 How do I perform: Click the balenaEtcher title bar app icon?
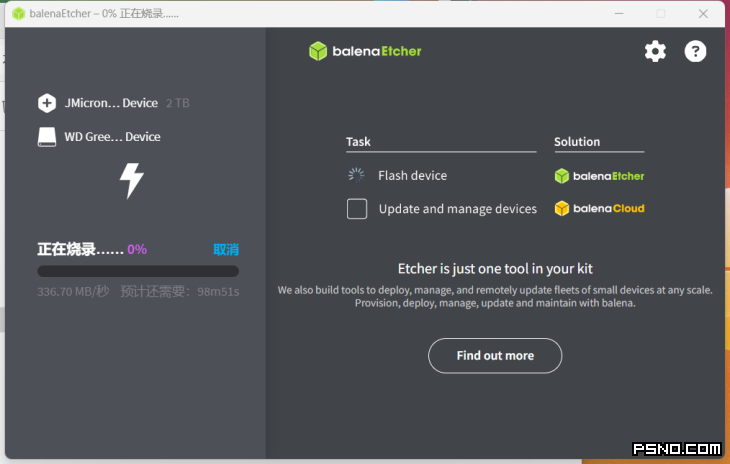click(19, 13)
